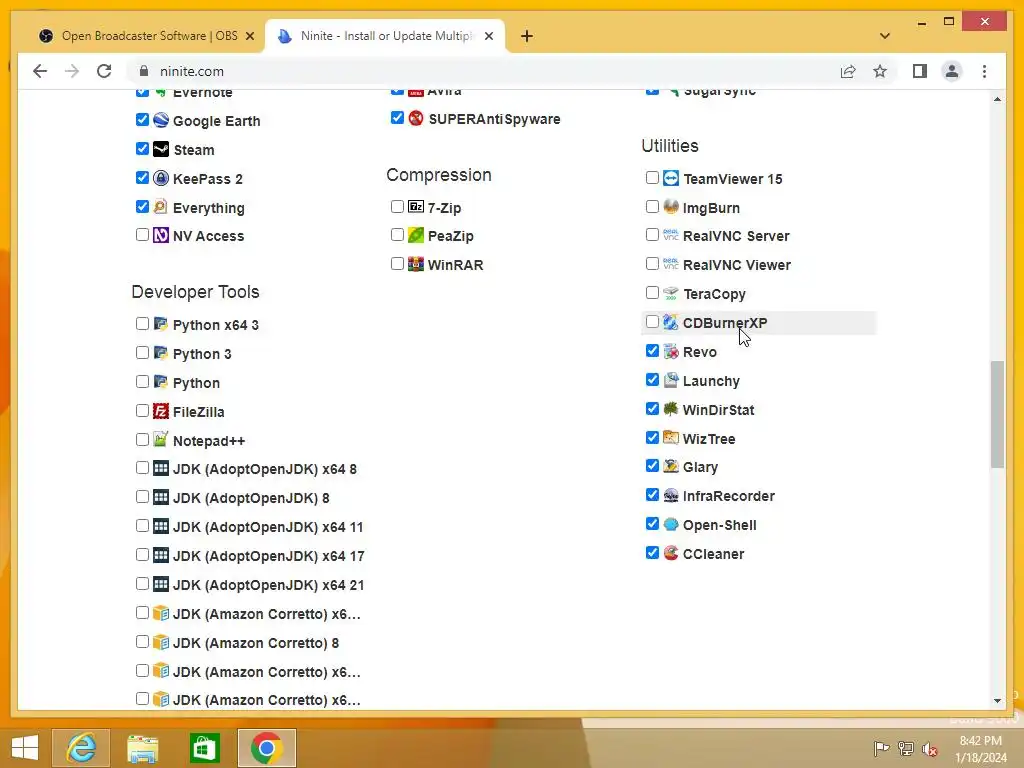Click the InfraRecorder icon

671,495
